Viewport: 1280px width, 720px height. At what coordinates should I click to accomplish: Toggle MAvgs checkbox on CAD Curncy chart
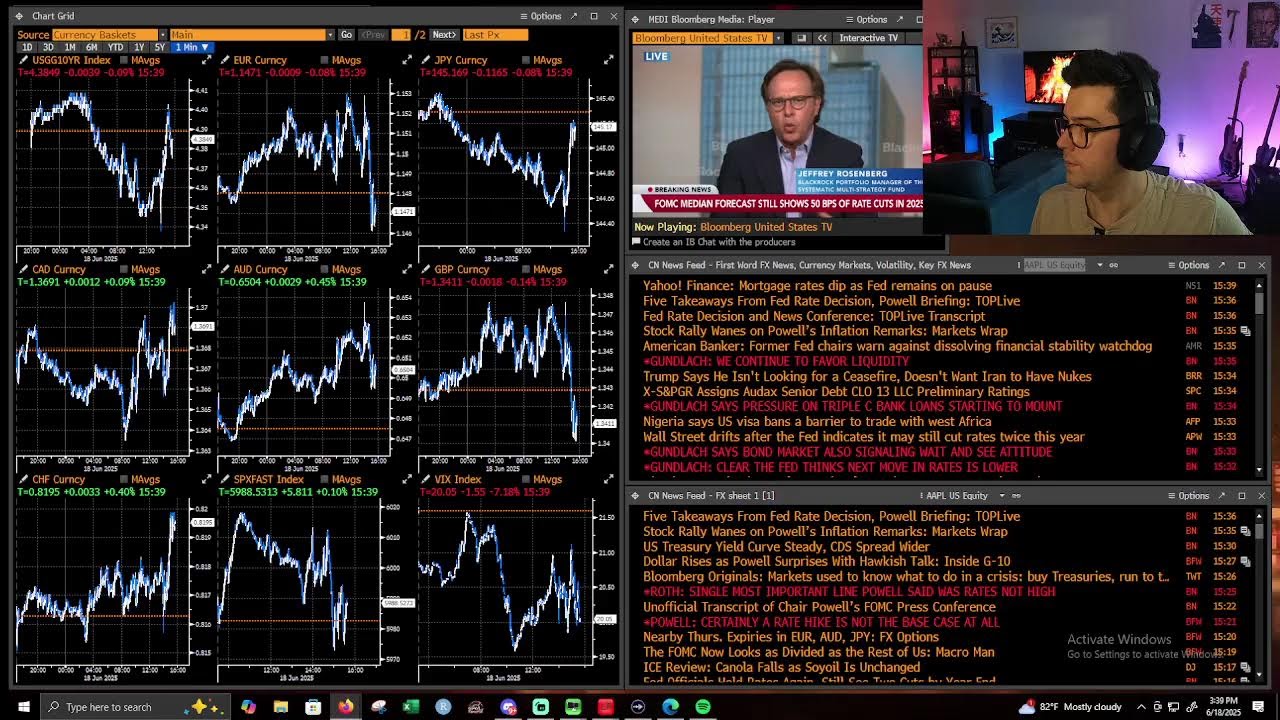(x=124, y=270)
